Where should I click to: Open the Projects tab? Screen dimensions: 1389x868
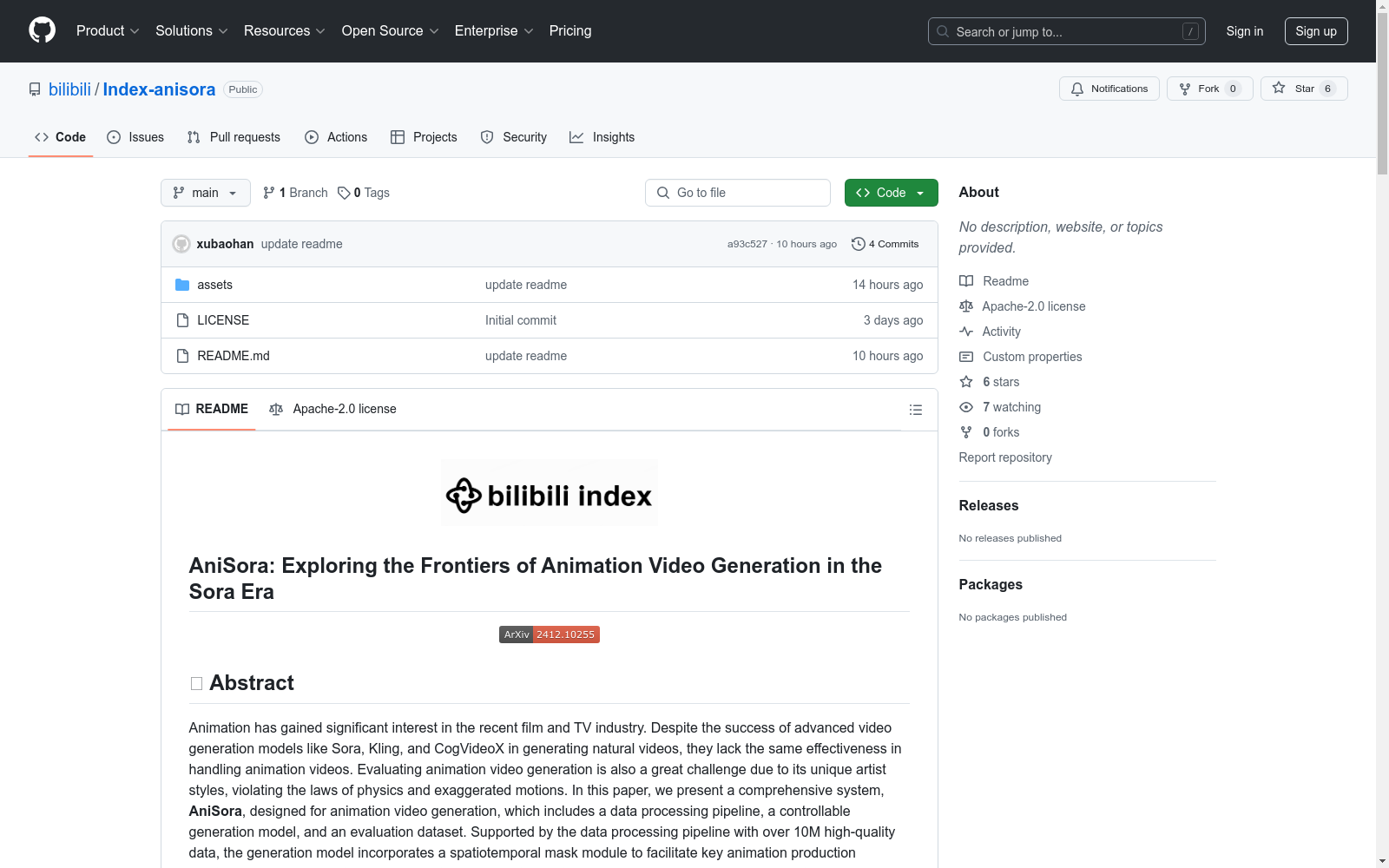point(424,137)
